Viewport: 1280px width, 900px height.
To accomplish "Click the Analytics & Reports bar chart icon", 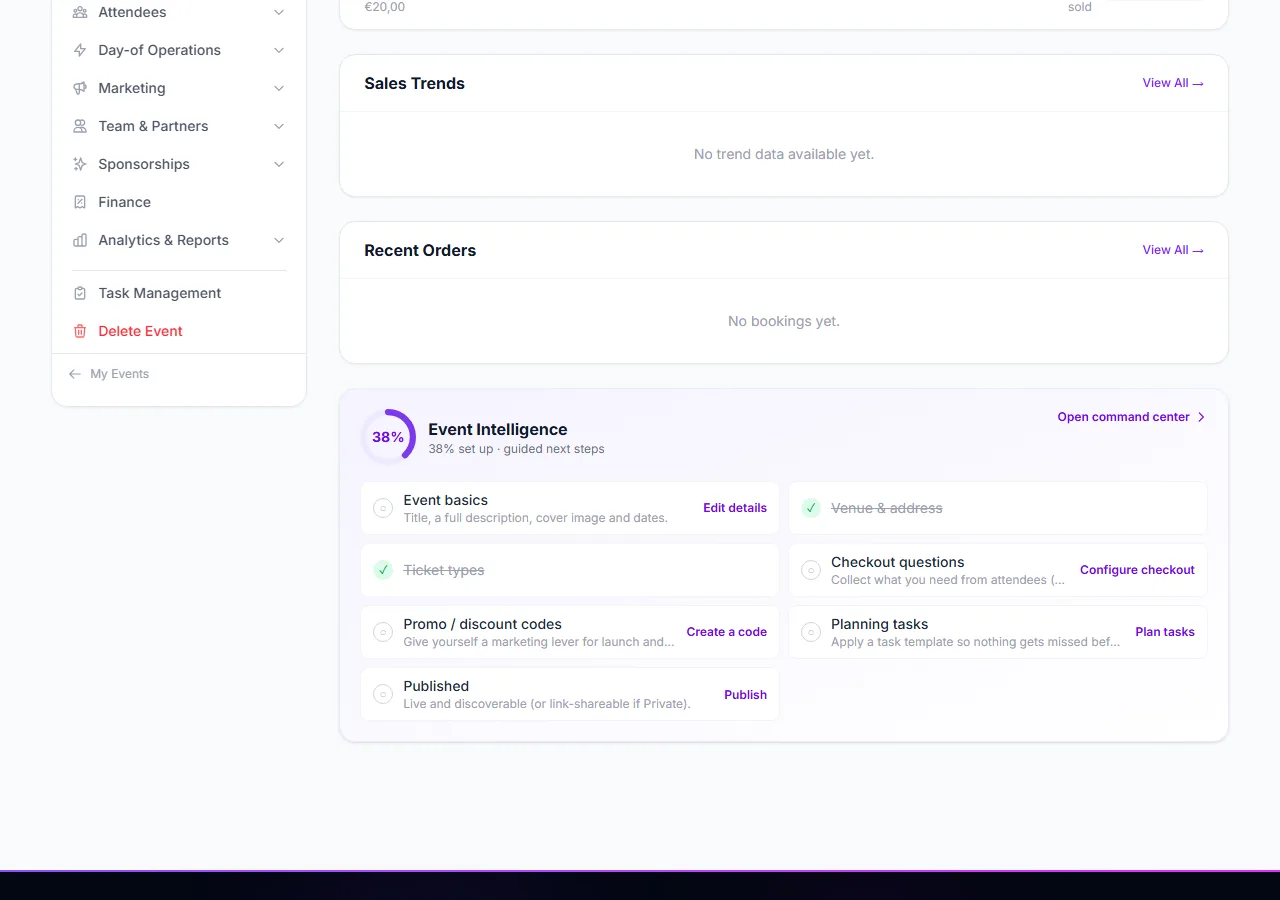I will click(80, 240).
